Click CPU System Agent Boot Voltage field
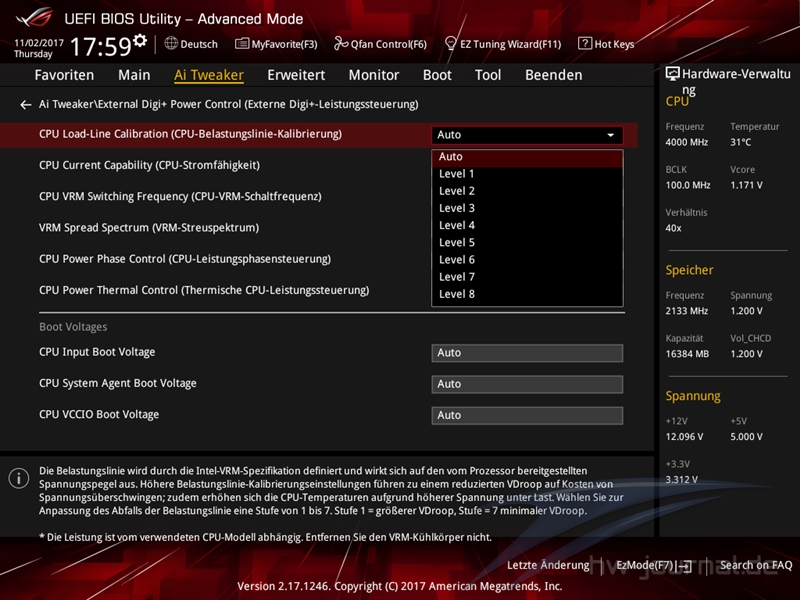The width and height of the screenshot is (800, 600). coord(527,384)
